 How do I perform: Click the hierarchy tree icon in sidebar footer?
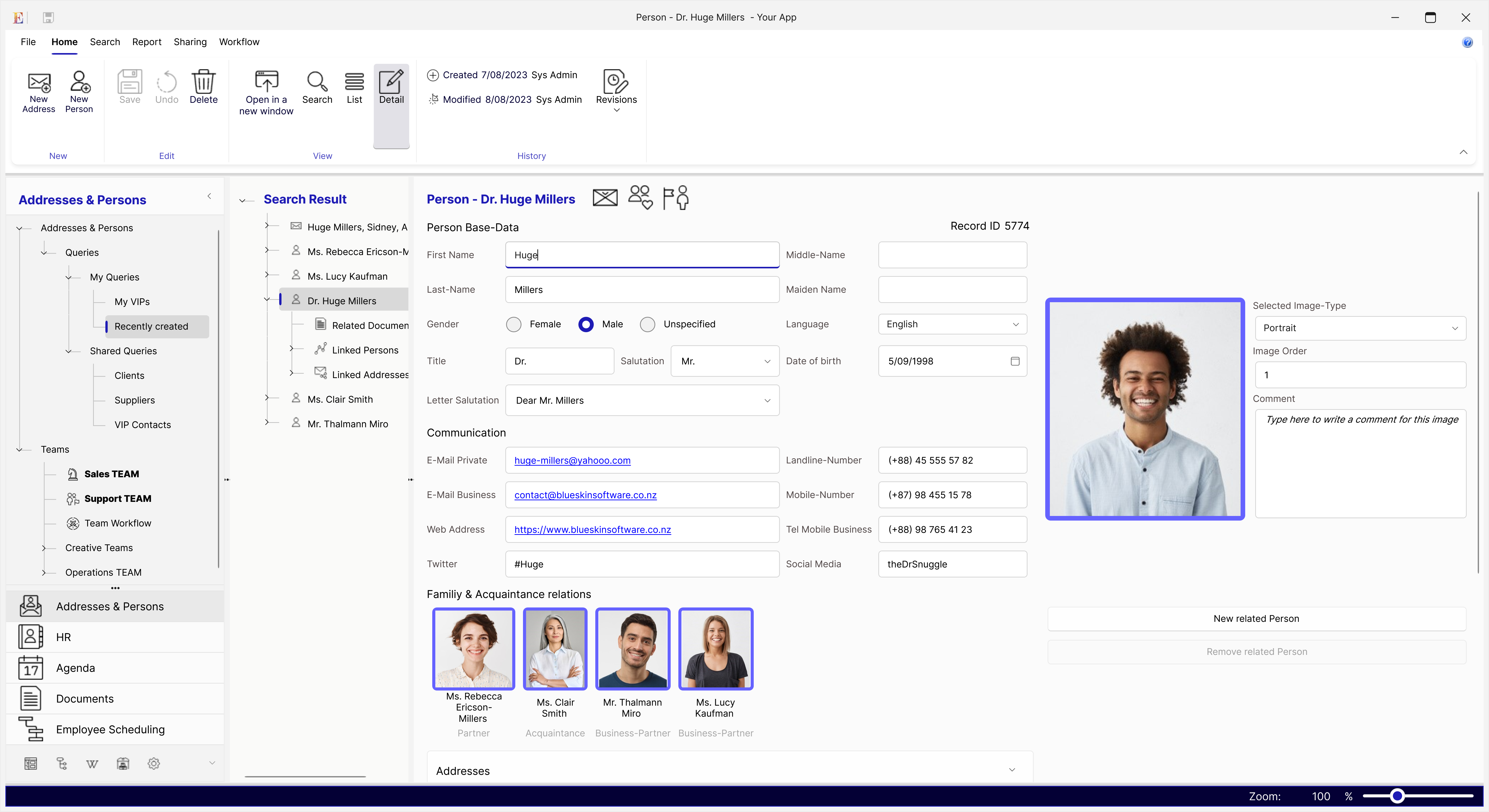coord(62,764)
